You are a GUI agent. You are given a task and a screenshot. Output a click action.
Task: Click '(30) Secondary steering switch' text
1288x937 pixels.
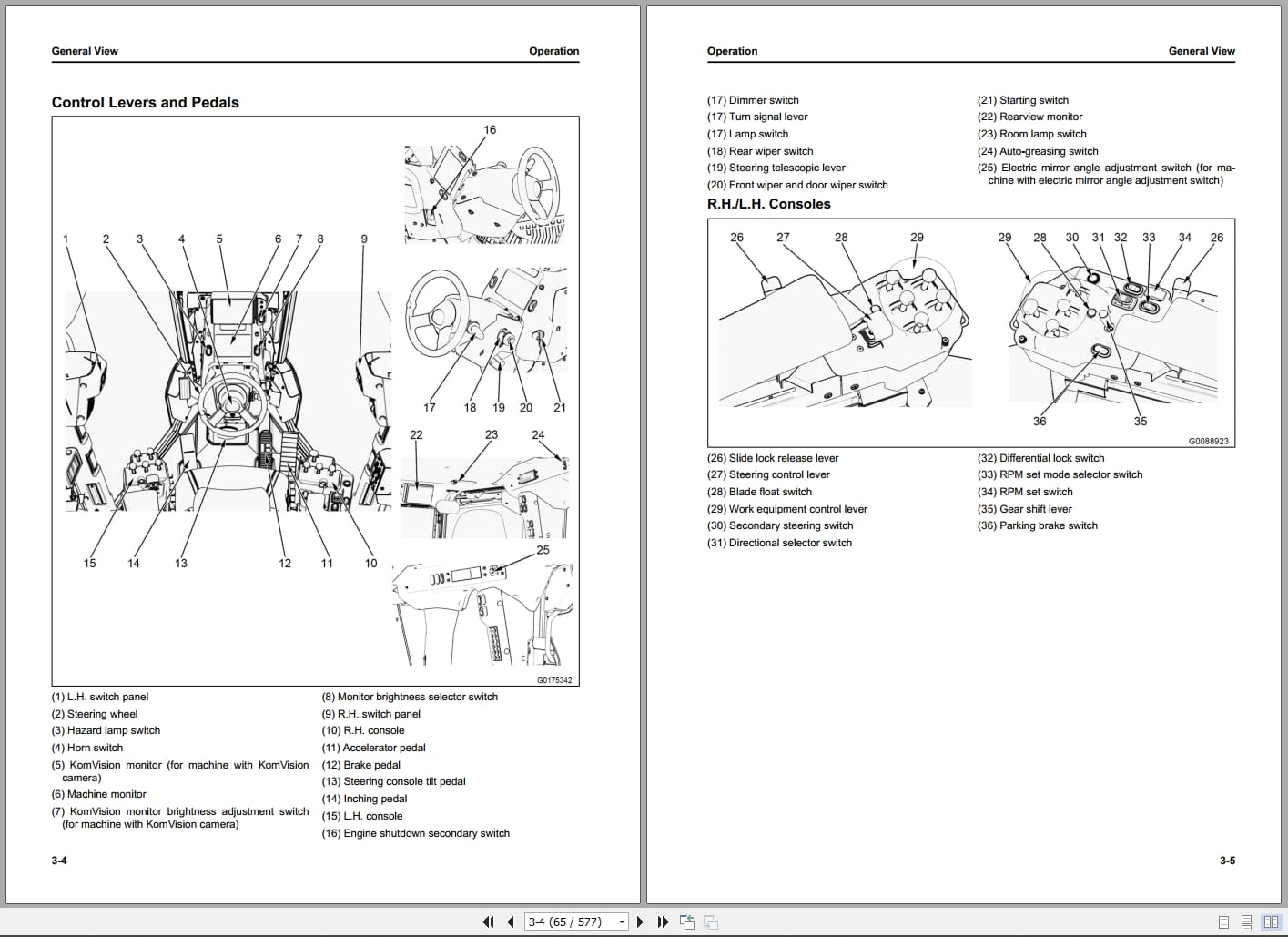(x=780, y=525)
